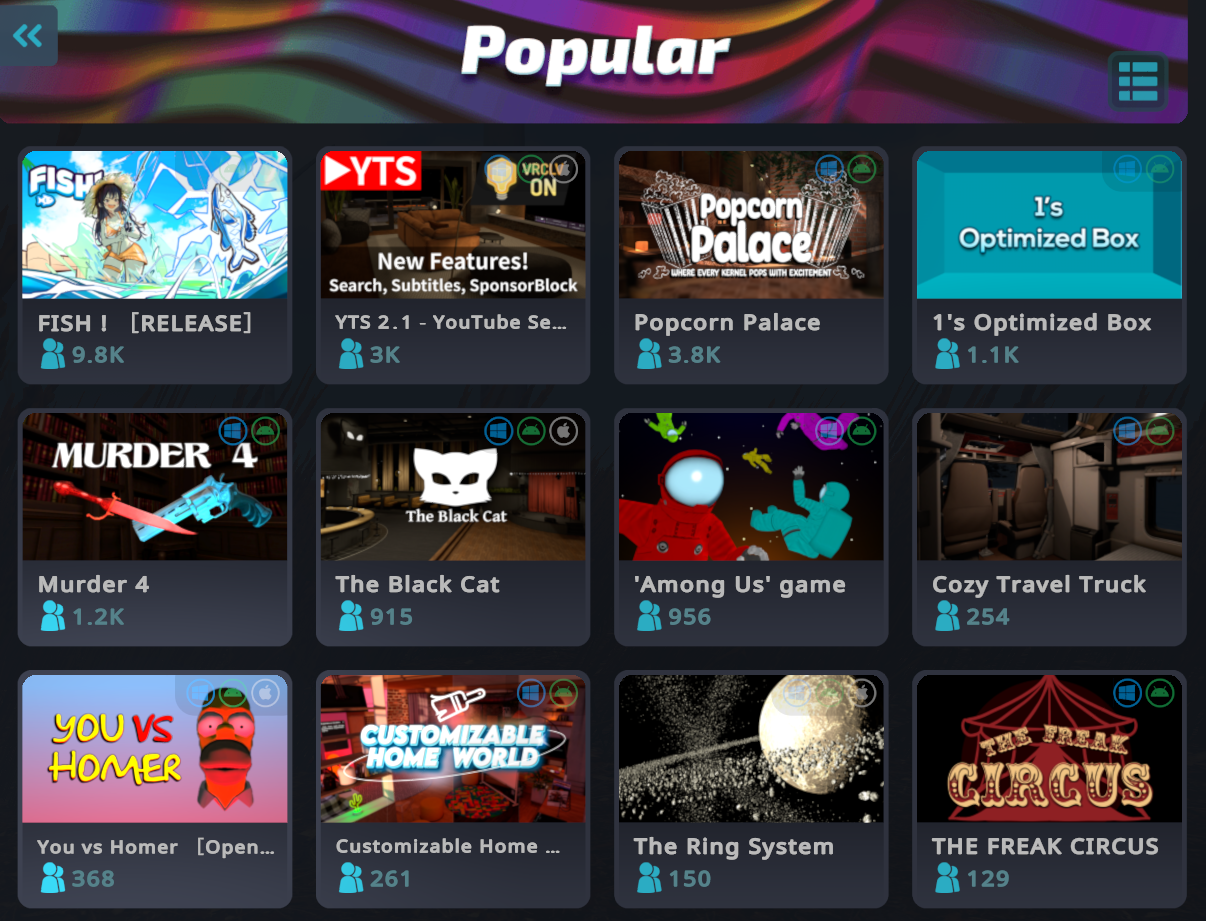This screenshot has height=921, width=1206.
Task: Click Apple platform icon on The Black Cat
Action: pyautogui.click(x=564, y=431)
